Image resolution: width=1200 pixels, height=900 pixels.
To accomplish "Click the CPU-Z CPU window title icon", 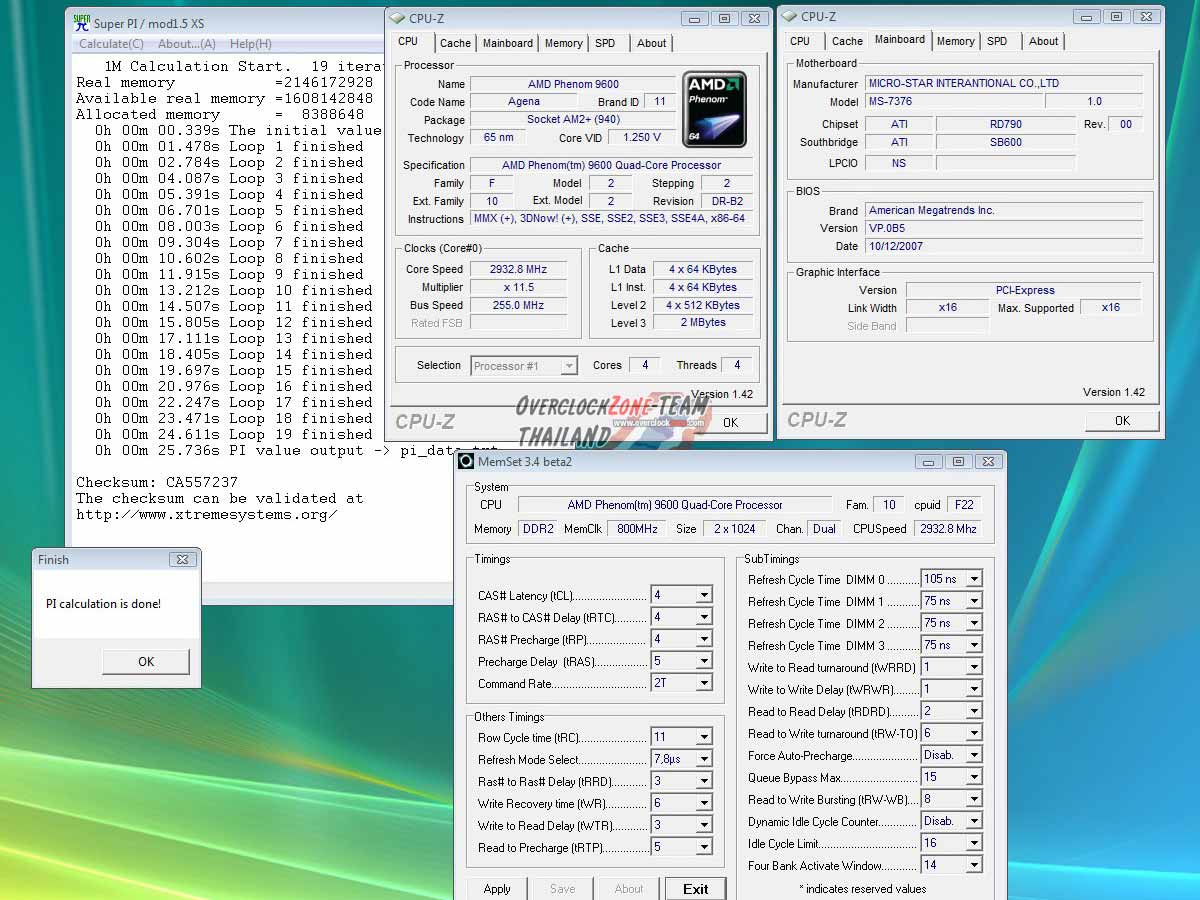I will [x=397, y=18].
